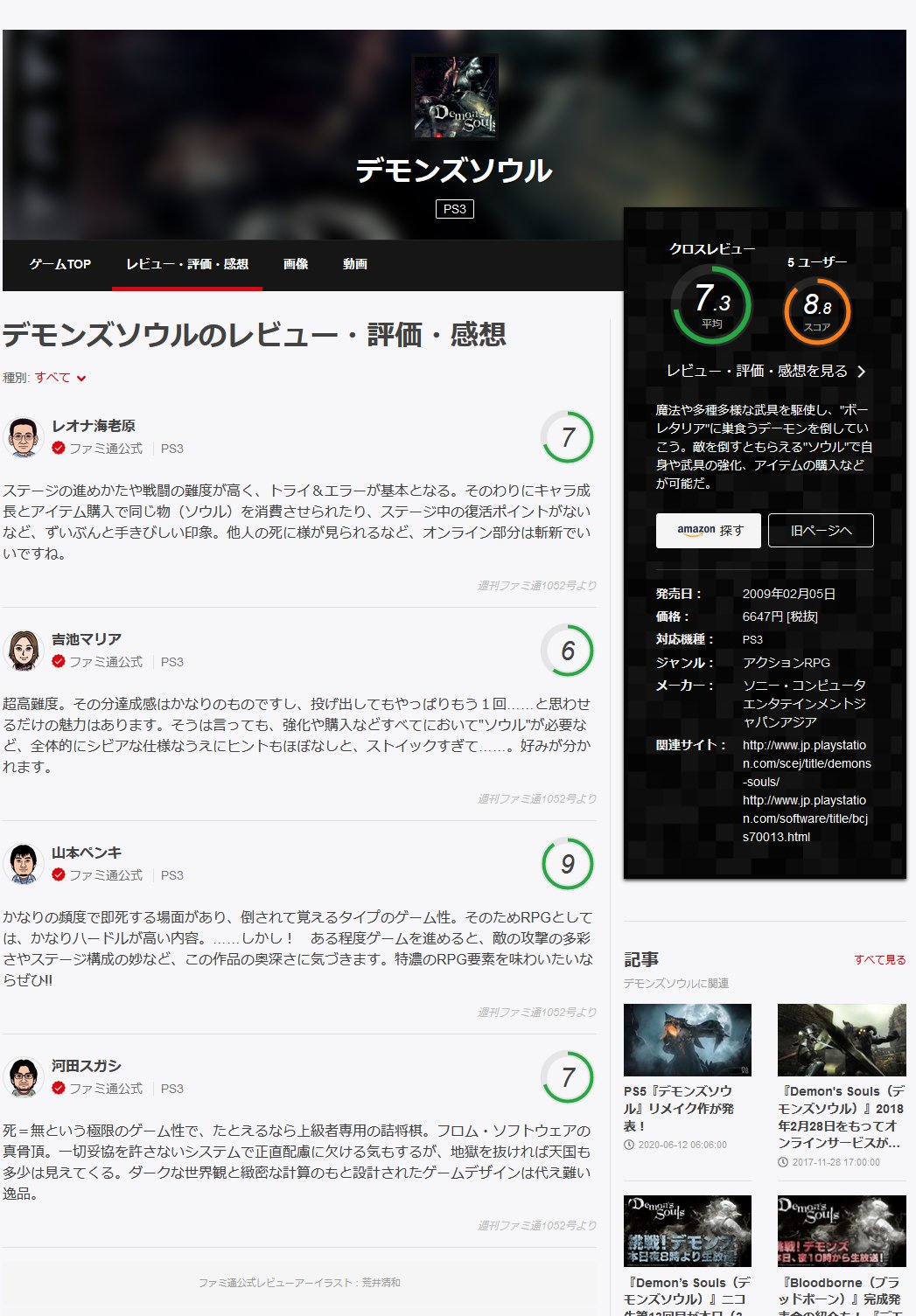This screenshot has height=1316, width=916.
Task: Open the Bloodborne 完成発表 article thumbnail
Action: point(842,1230)
